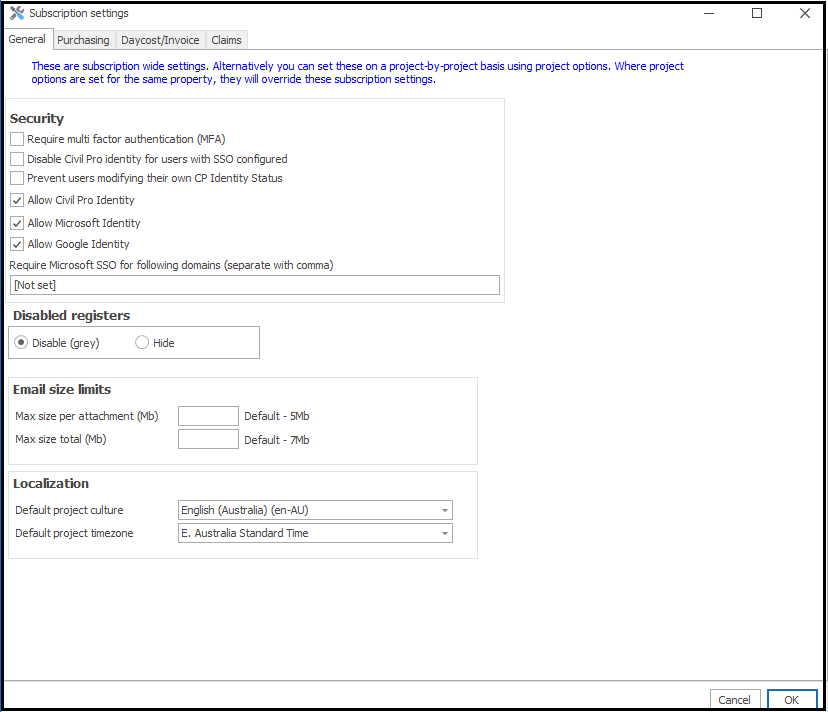Viewport: 828px width, 712px height.
Task: Open the Daycost/Invoice tab
Action: click(160, 40)
